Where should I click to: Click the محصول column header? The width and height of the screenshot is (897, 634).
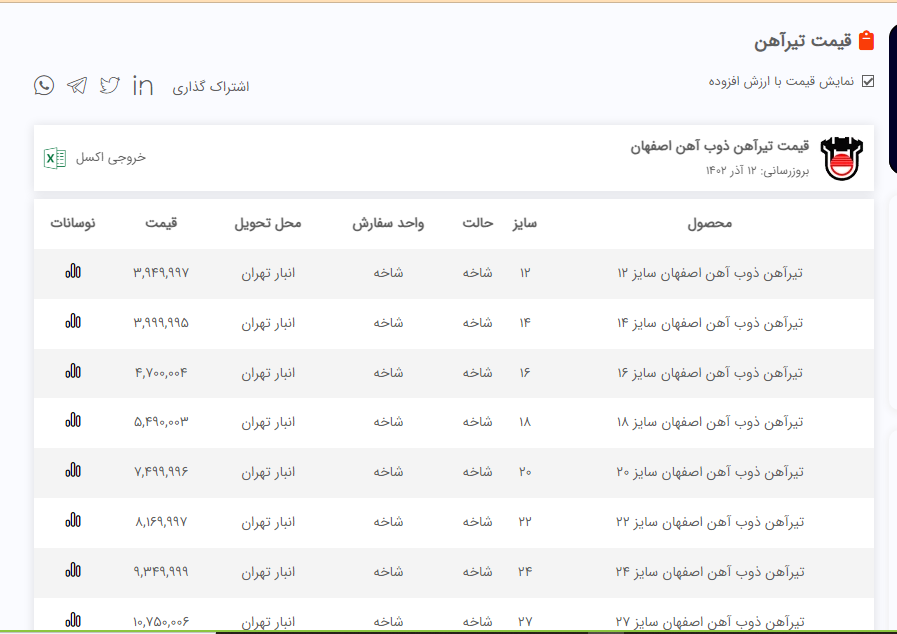pyautogui.click(x=710, y=223)
